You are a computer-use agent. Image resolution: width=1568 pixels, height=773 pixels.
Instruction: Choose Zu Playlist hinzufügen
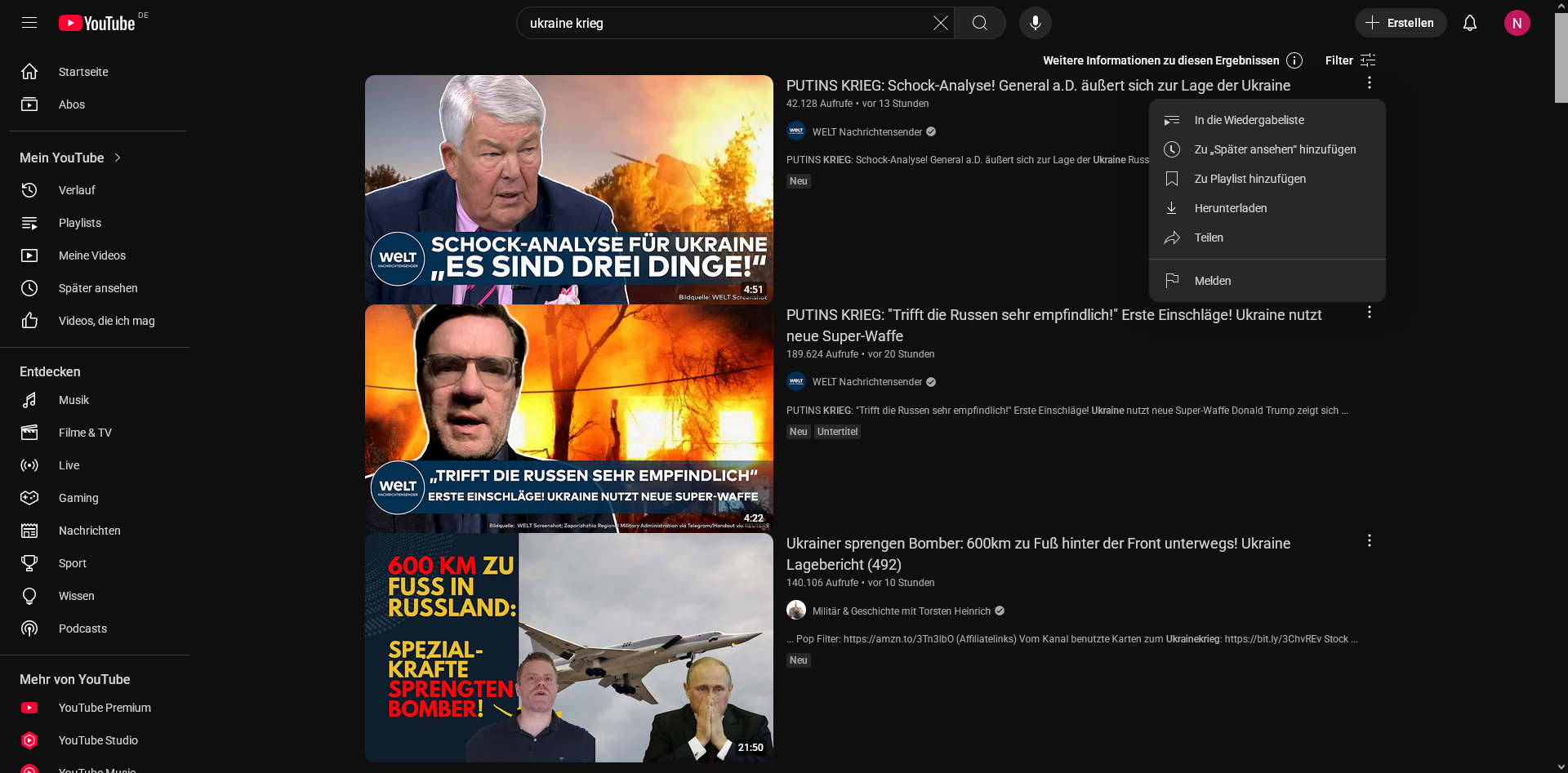click(x=1267, y=179)
